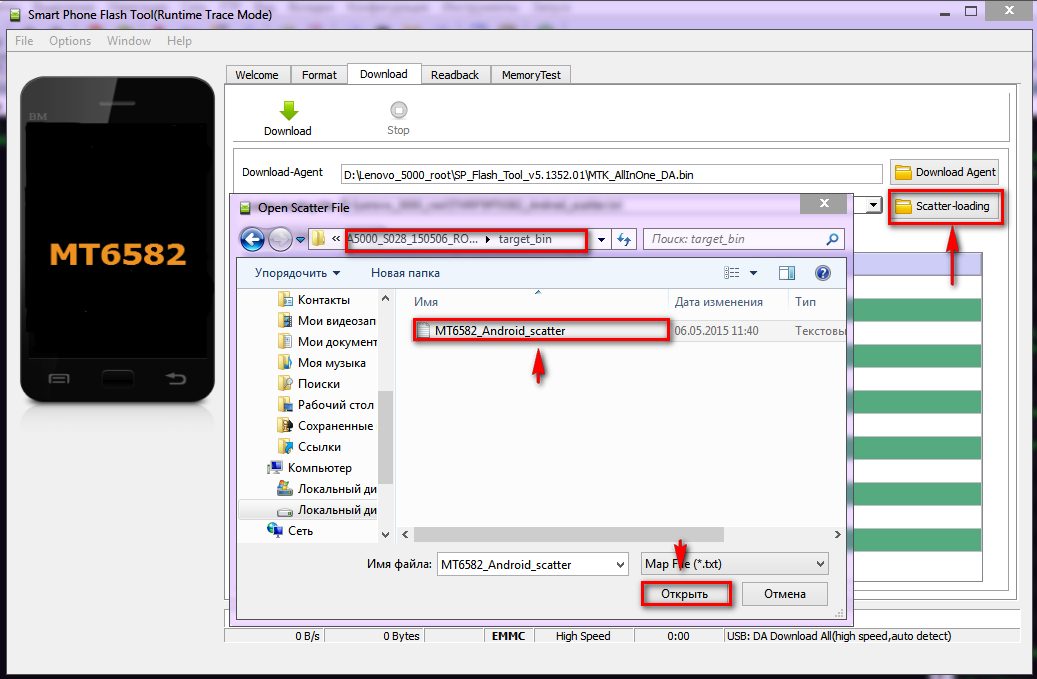The height and width of the screenshot is (679, 1037).
Task: Expand the view options dropdown arrow
Action: [753, 273]
